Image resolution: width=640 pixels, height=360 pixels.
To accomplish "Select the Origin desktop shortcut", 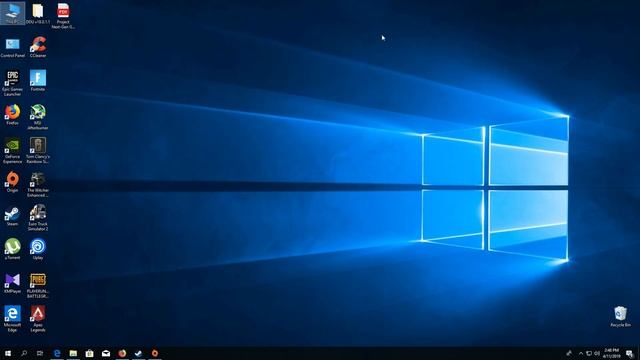I will (12, 182).
